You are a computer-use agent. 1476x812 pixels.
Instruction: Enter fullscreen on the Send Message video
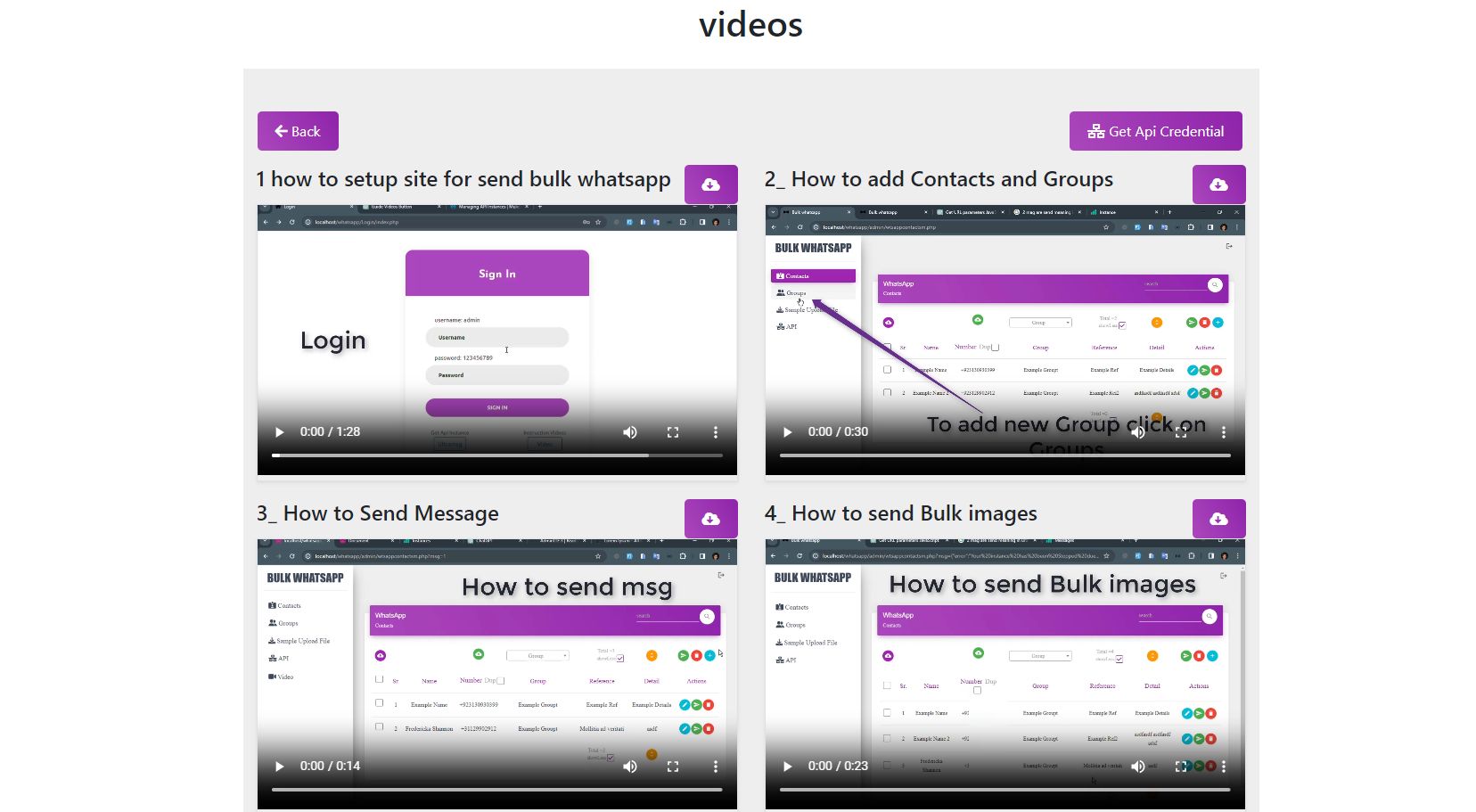point(673,767)
